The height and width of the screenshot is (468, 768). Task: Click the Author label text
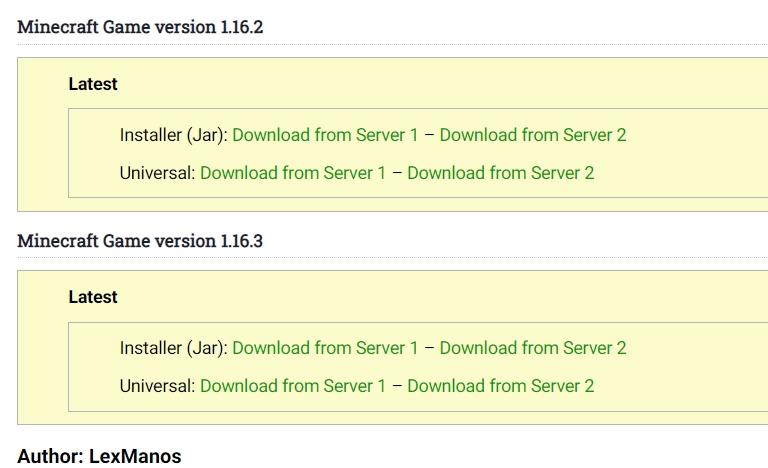(50, 456)
